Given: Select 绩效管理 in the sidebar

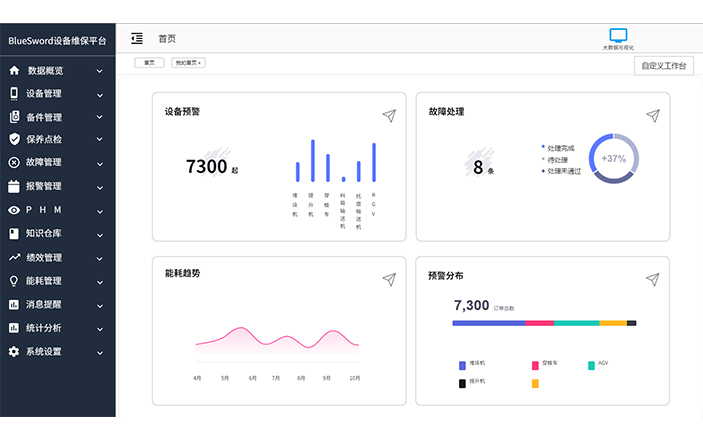Looking at the screenshot, I should click(x=43, y=257).
